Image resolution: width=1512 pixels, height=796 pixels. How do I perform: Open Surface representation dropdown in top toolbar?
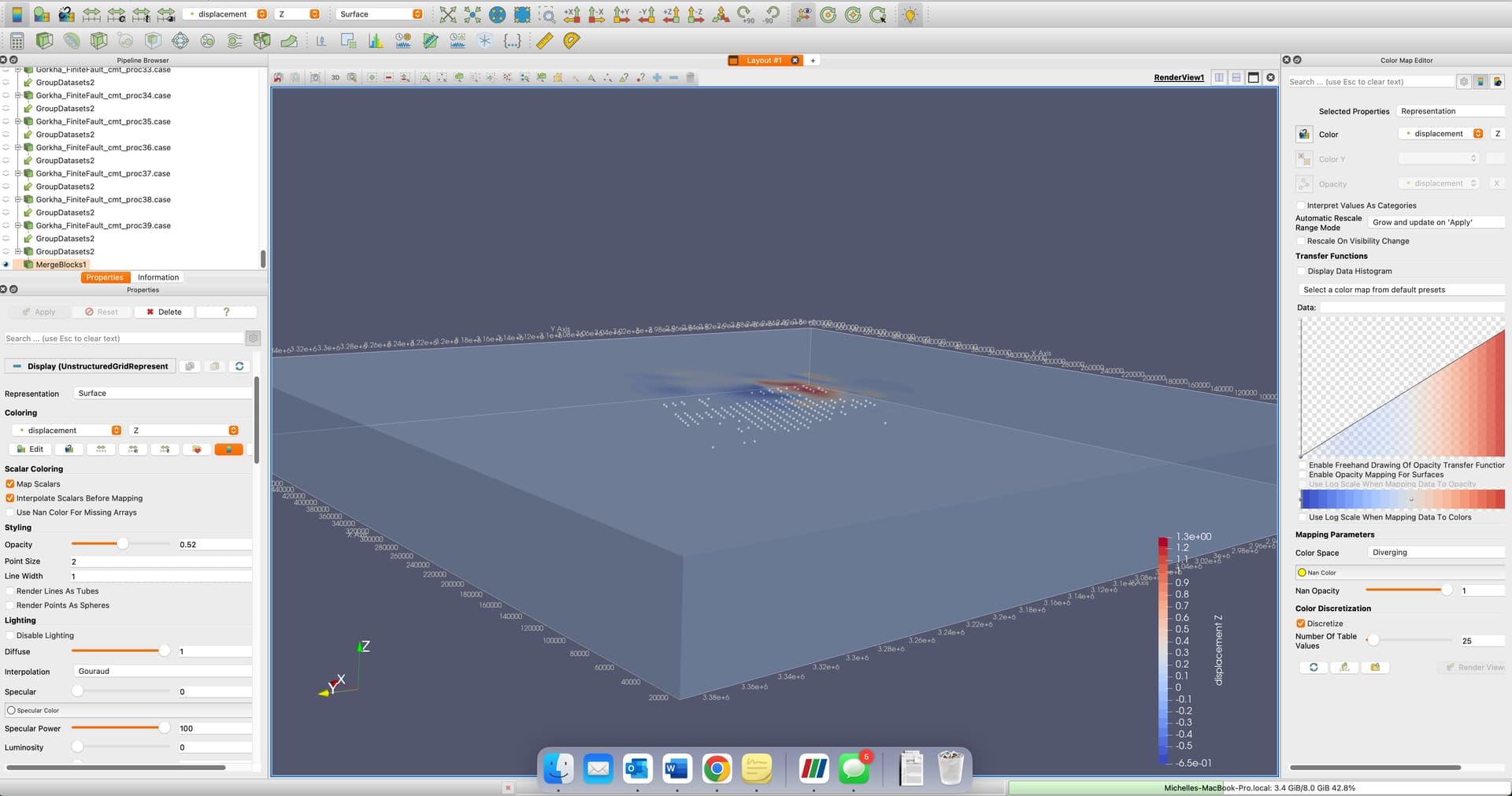click(380, 14)
